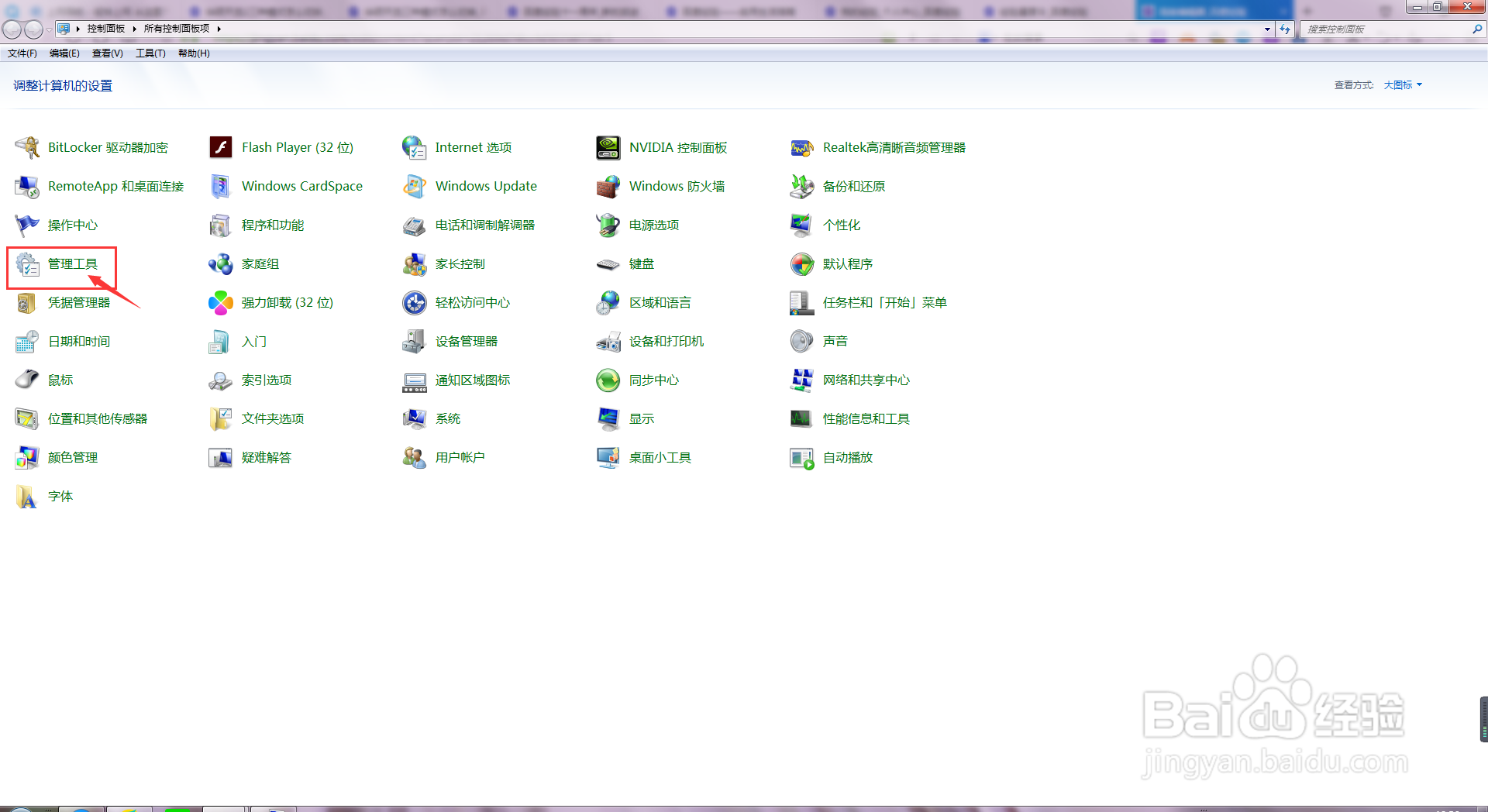Screen dimensions: 1488x812
Task: Open the Windows Update icon
Action: pyautogui.click(x=415, y=186)
